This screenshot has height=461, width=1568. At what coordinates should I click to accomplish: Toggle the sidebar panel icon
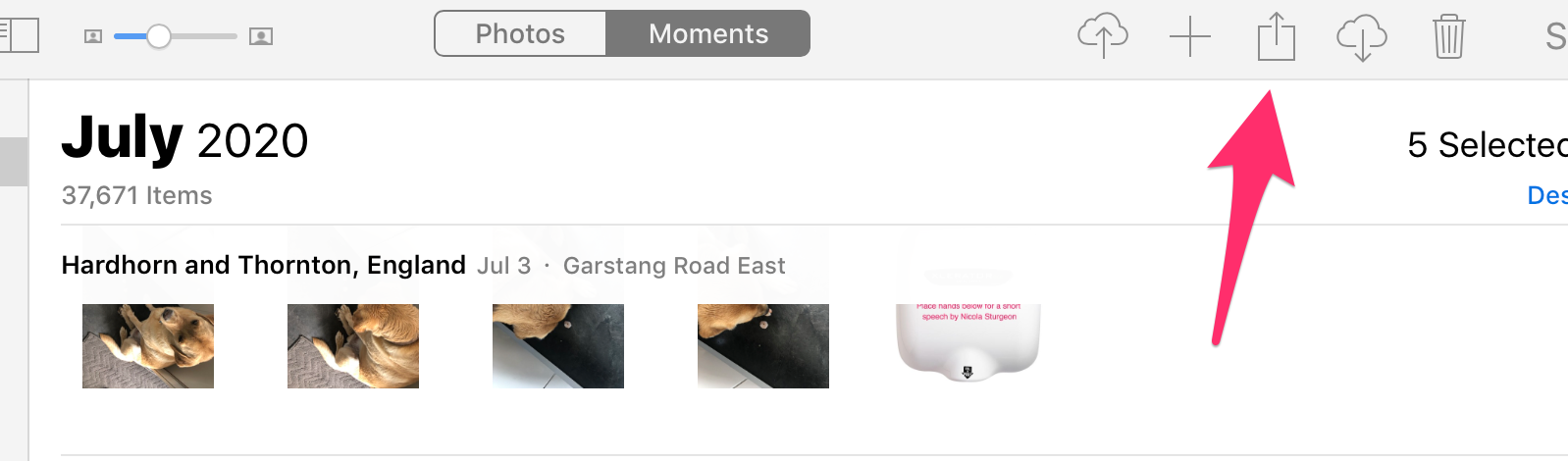tap(19, 35)
